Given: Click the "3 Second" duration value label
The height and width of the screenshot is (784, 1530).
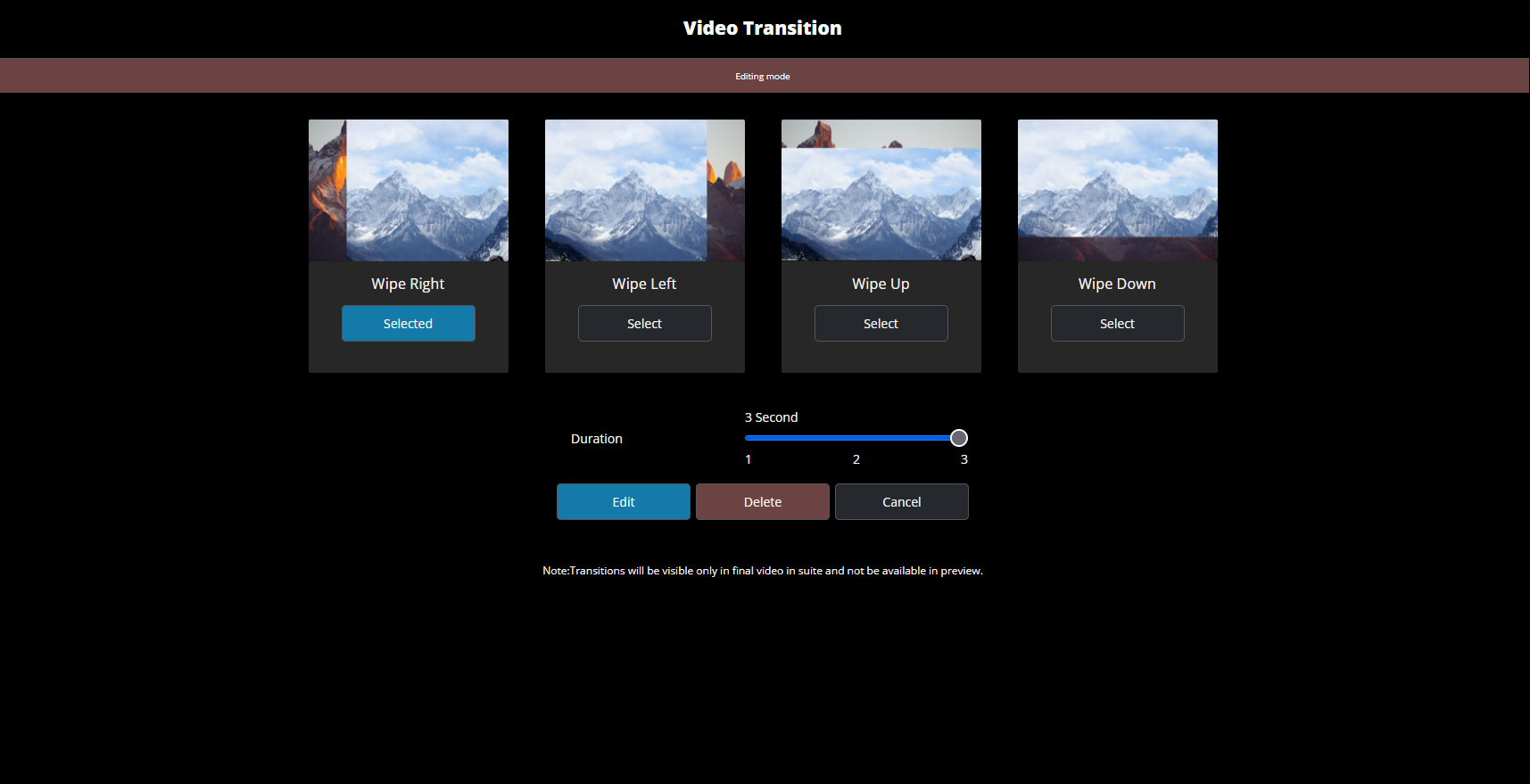Looking at the screenshot, I should [x=771, y=417].
